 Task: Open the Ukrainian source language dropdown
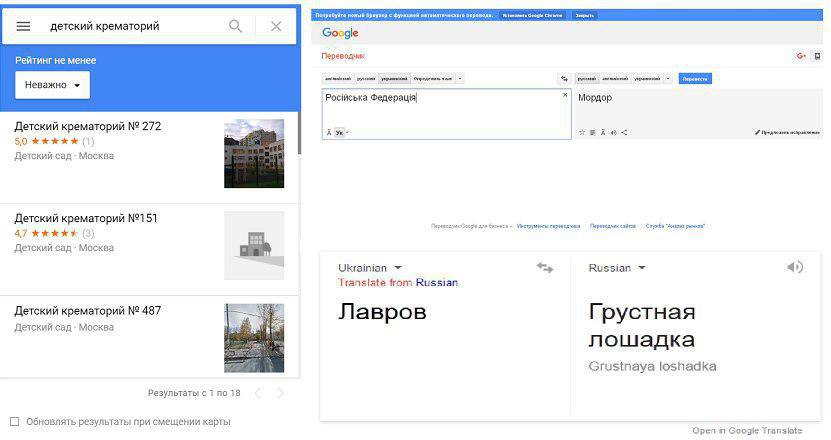370,268
